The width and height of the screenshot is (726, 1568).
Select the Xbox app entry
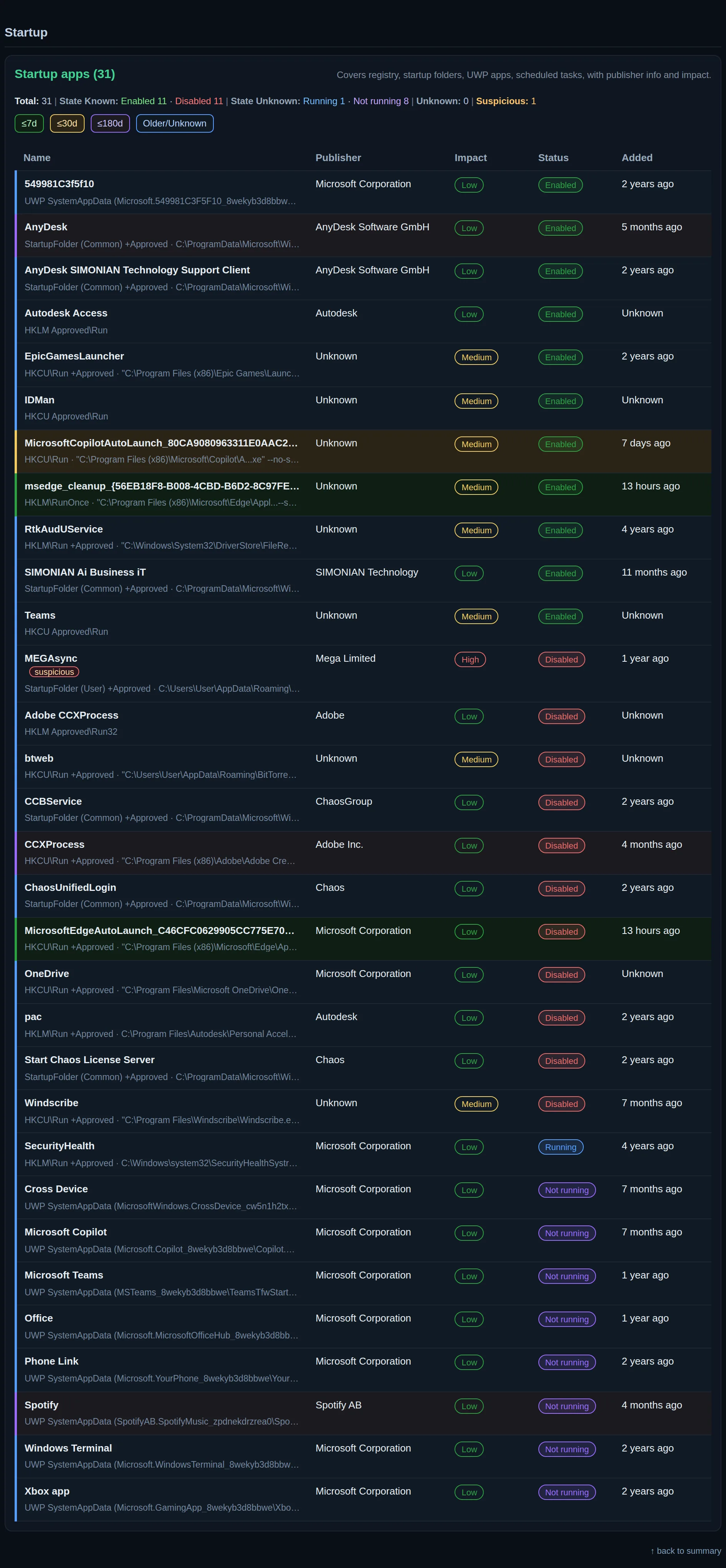pos(47,1491)
